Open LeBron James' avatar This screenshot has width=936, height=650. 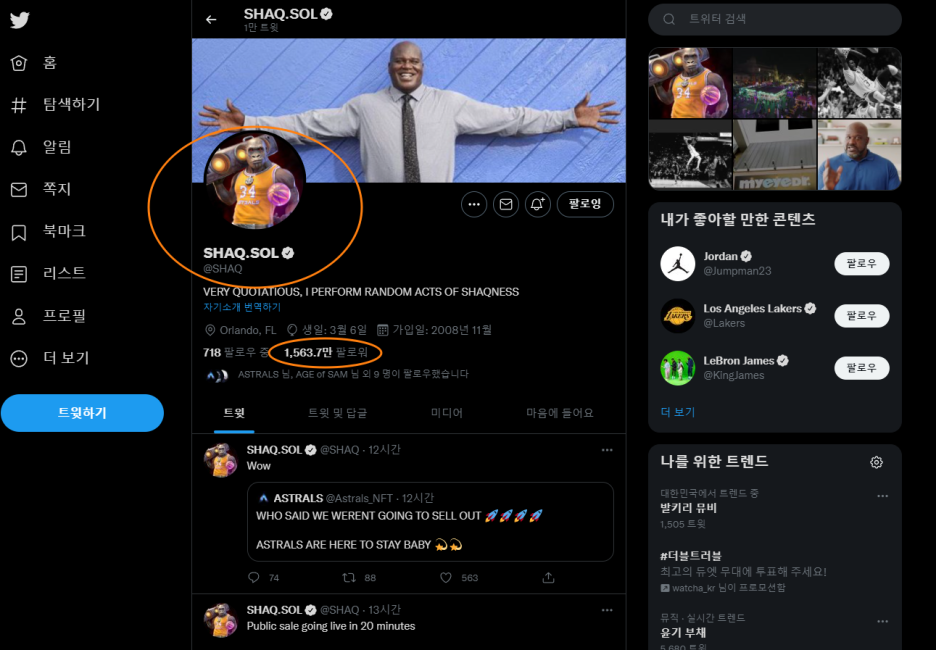coord(678,368)
